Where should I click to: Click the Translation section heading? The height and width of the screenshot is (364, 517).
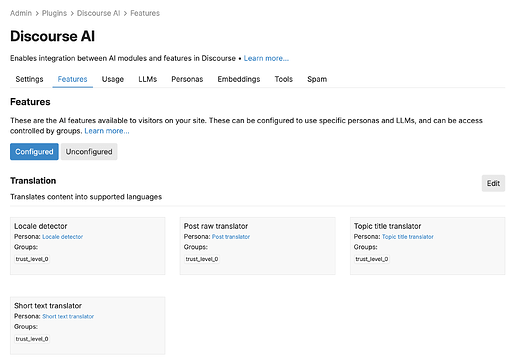coord(33,181)
